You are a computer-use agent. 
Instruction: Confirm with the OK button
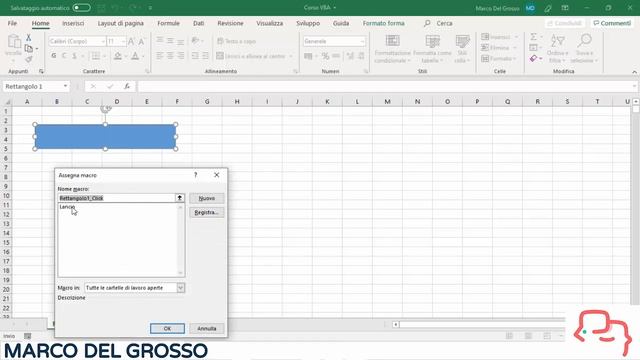coord(167,329)
